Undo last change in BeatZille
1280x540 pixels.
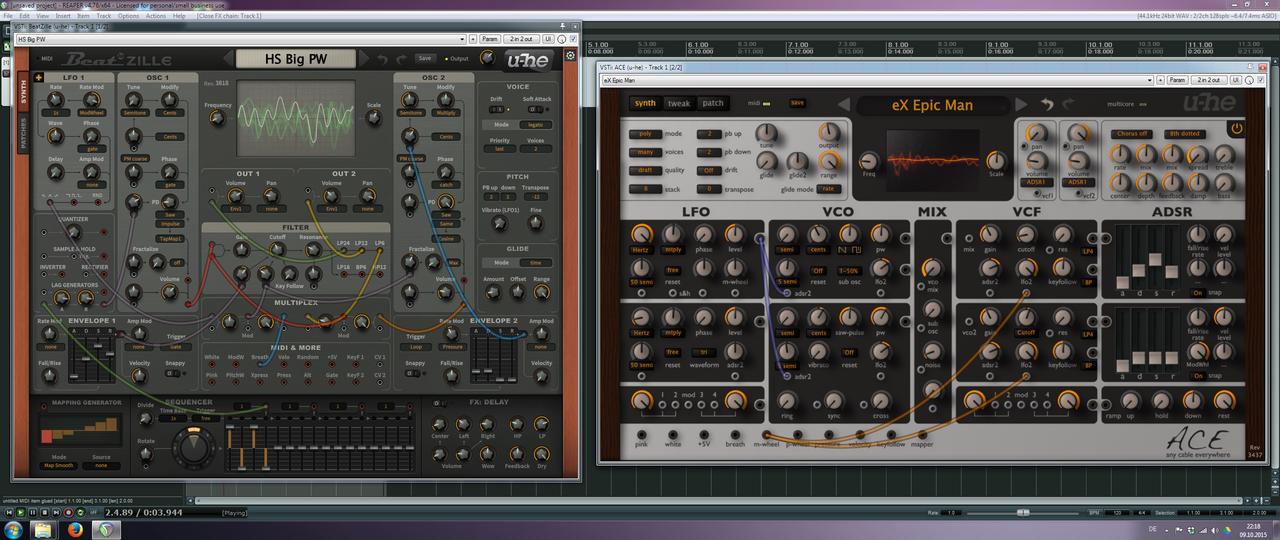pyautogui.click(x=382, y=59)
